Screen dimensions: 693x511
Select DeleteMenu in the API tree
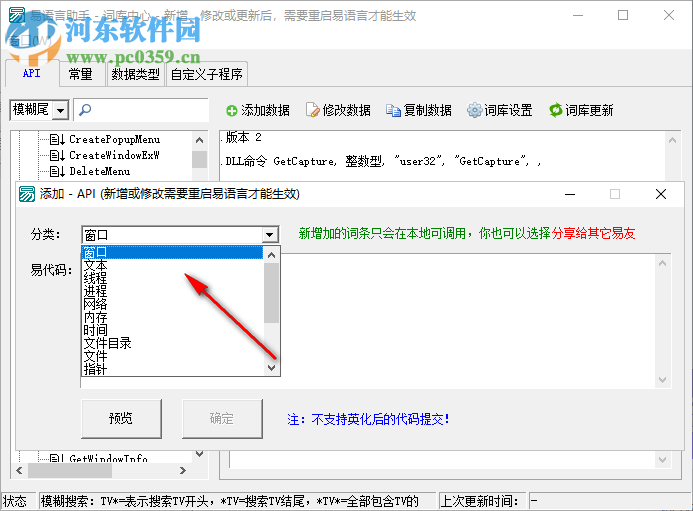click(99, 172)
